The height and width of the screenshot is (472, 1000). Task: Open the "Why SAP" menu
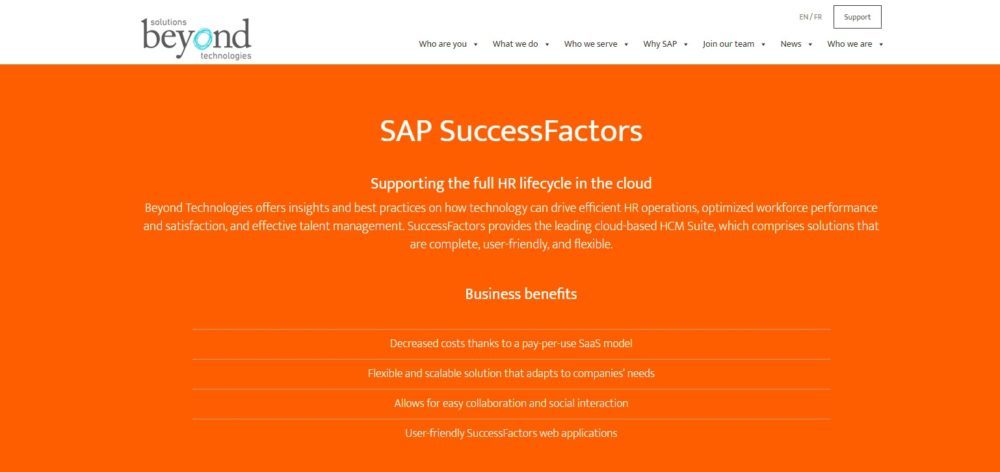coord(660,44)
